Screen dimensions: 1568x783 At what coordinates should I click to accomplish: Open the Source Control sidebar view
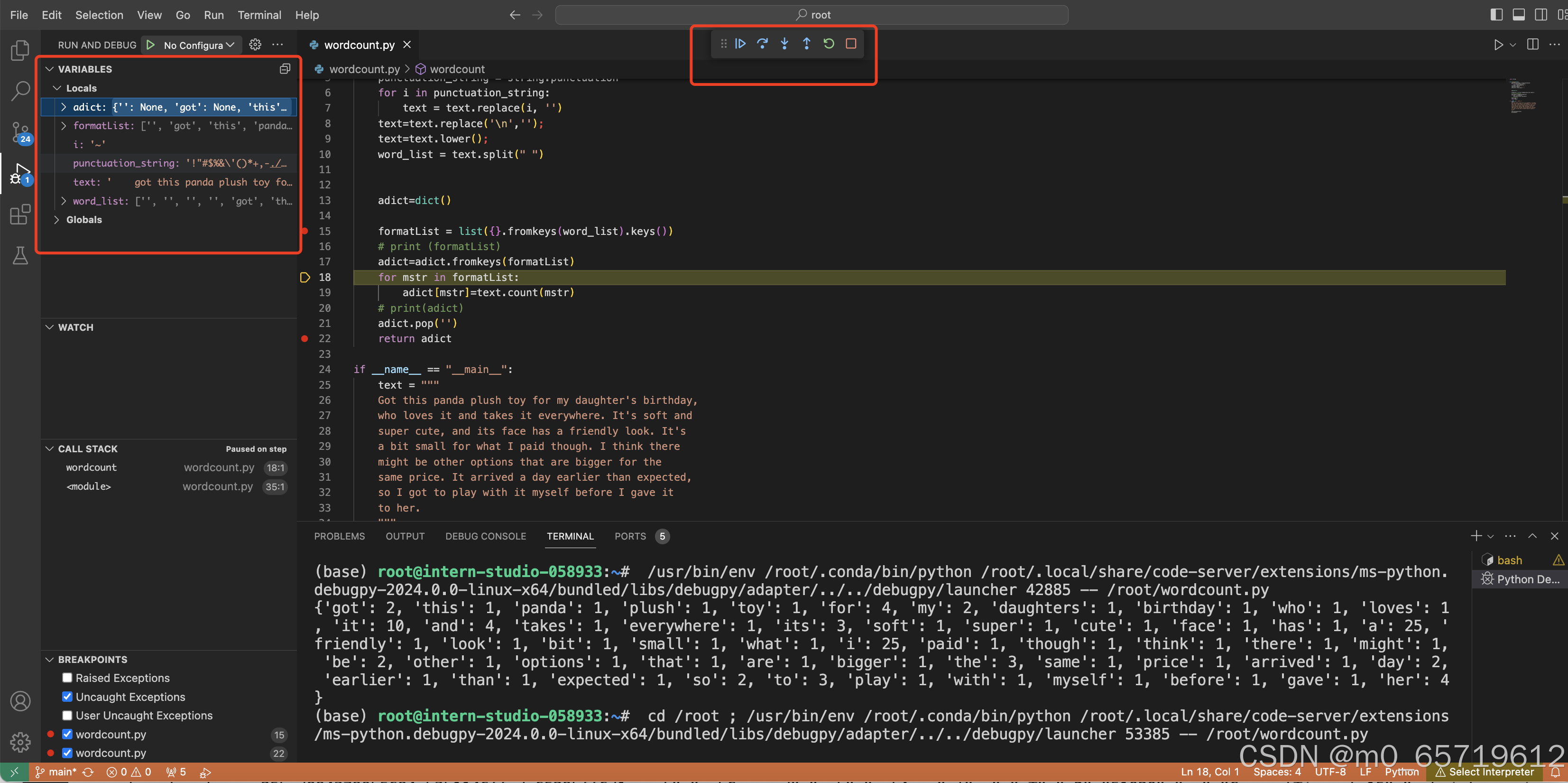pyautogui.click(x=20, y=133)
